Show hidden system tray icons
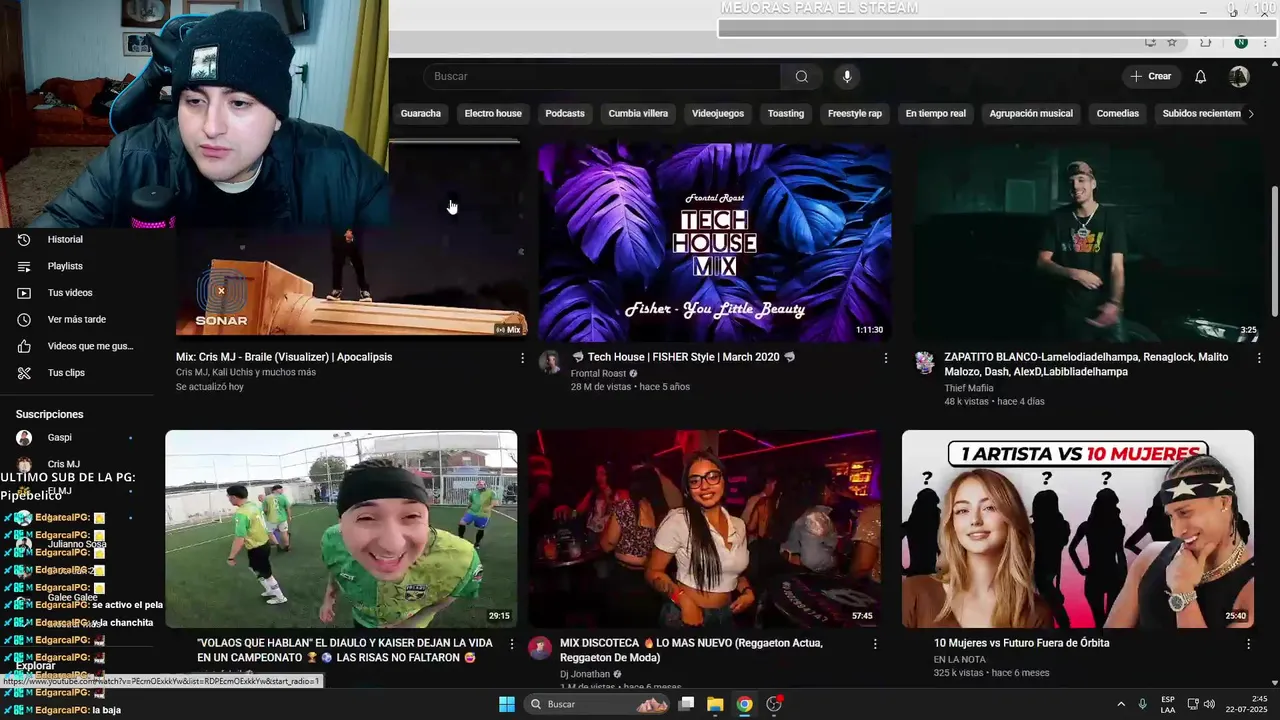This screenshot has height=720, width=1280. 1121,705
